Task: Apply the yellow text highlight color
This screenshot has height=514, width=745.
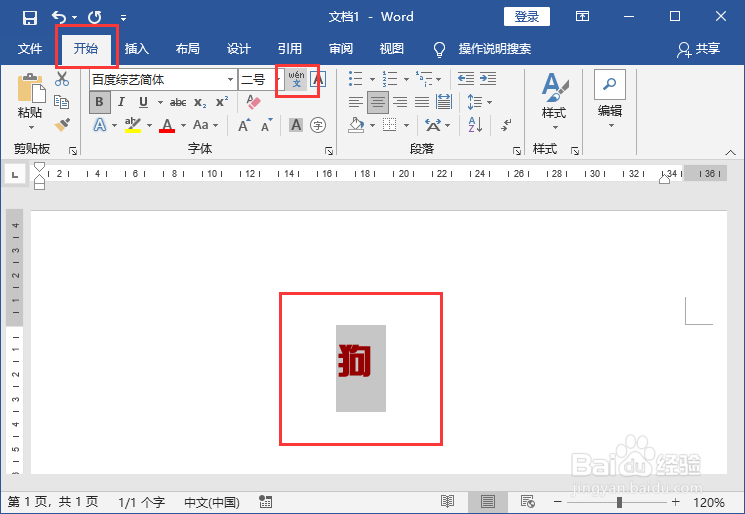Action: point(133,125)
